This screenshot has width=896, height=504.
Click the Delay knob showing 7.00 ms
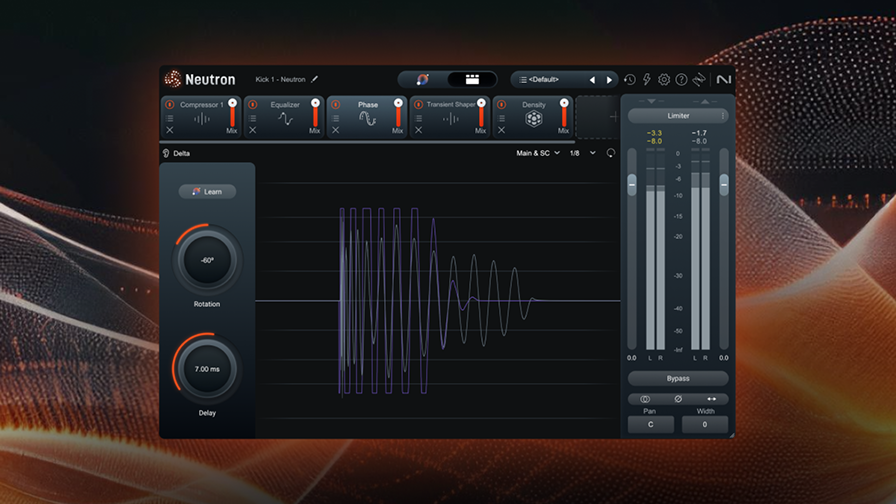pyautogui.click(x=207, y=369)
